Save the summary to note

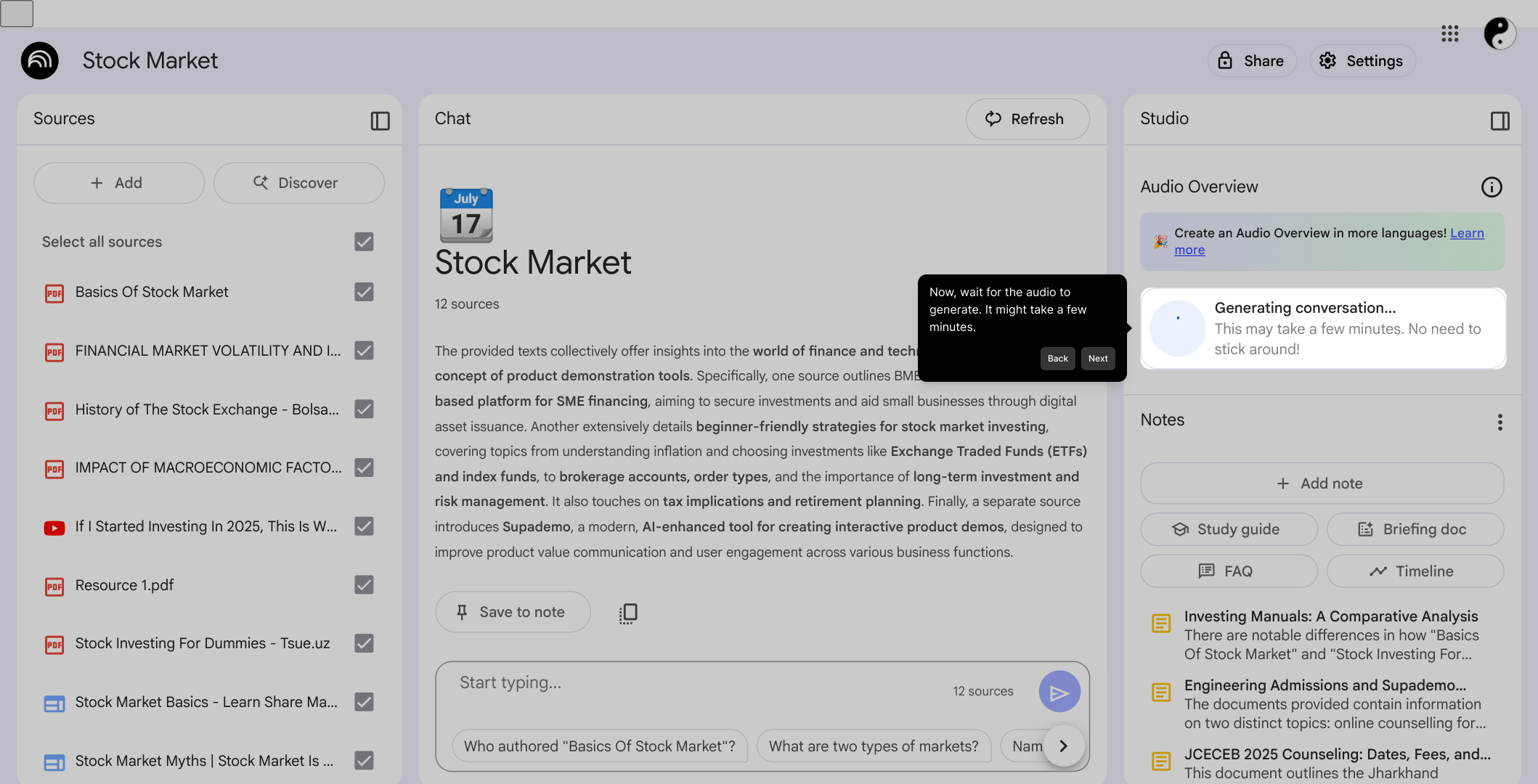(513, 612)
